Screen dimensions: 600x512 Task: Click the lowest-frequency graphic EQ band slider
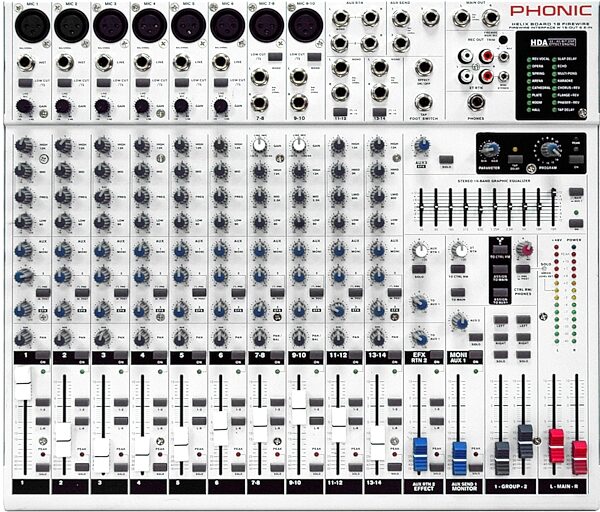tap(421, 208)
